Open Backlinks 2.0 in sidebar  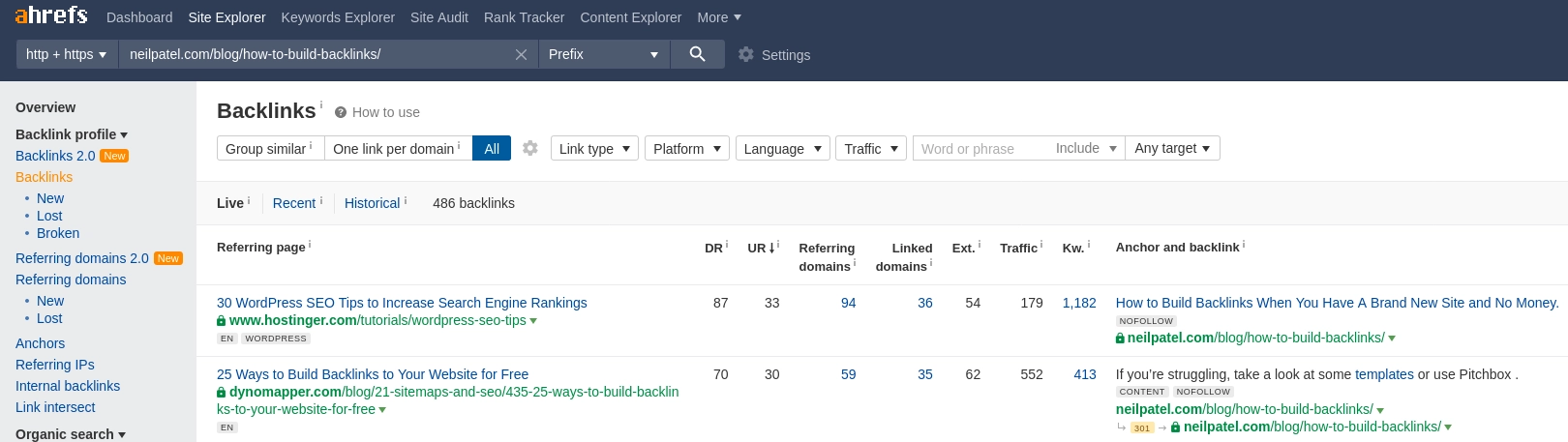(55, 156)
